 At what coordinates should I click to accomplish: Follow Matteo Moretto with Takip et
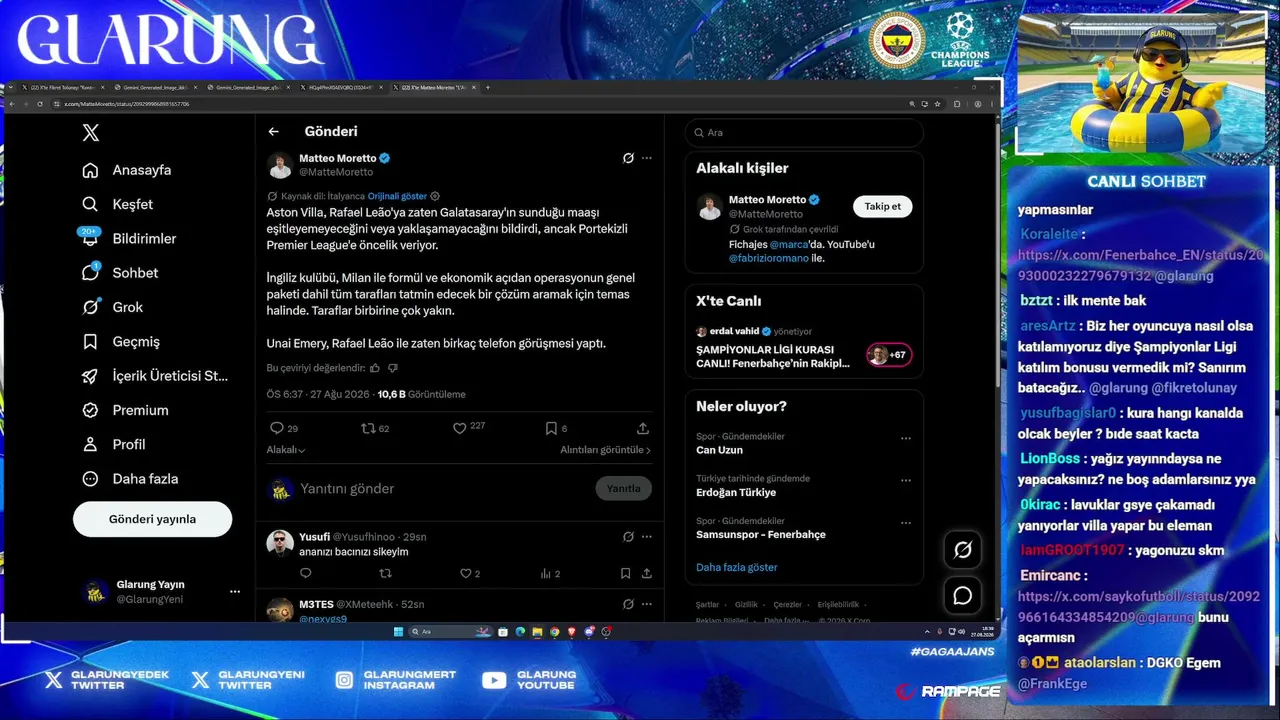pos(882,206)
